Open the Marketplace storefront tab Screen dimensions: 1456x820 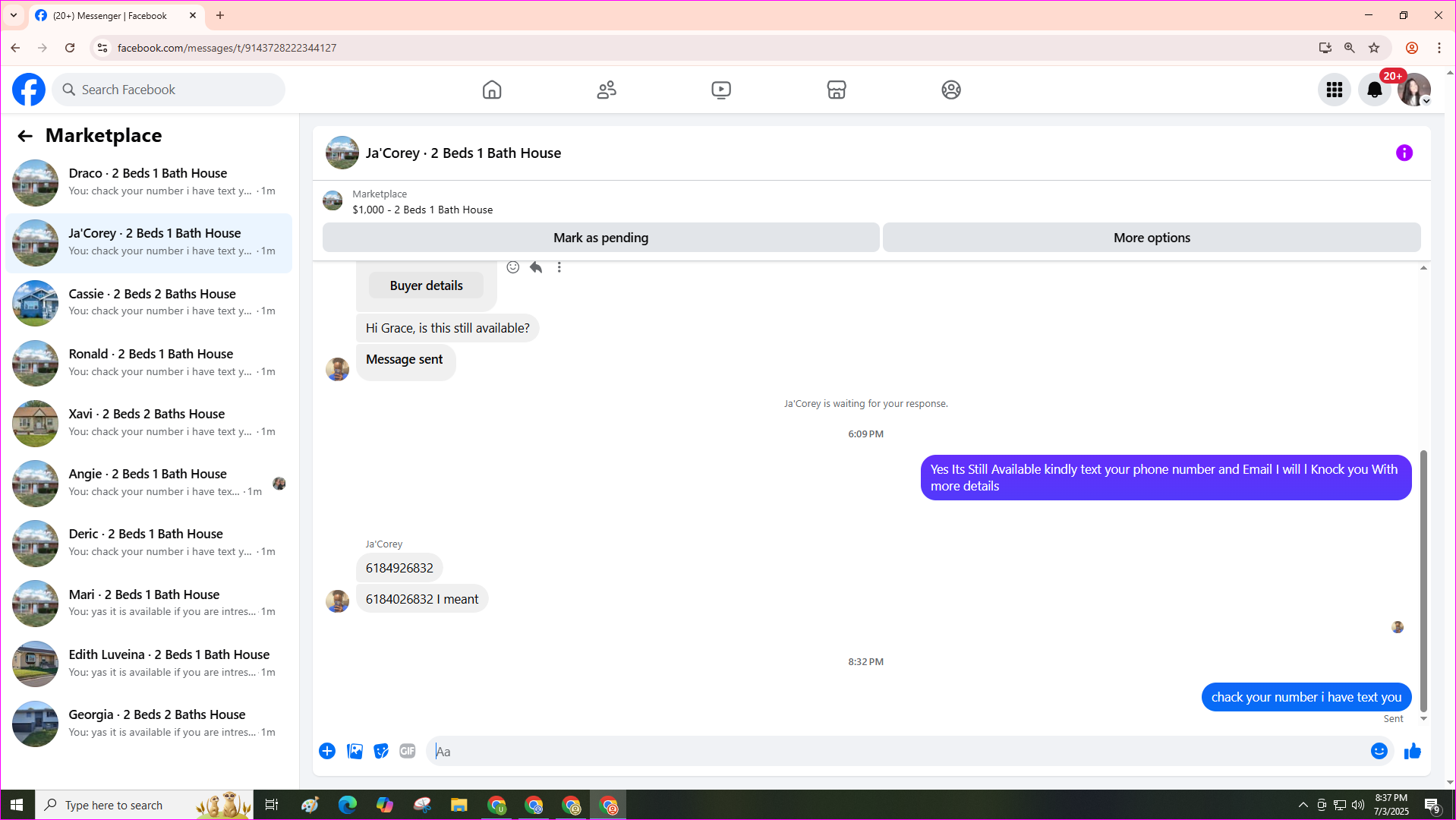click(x=836, y=90)
